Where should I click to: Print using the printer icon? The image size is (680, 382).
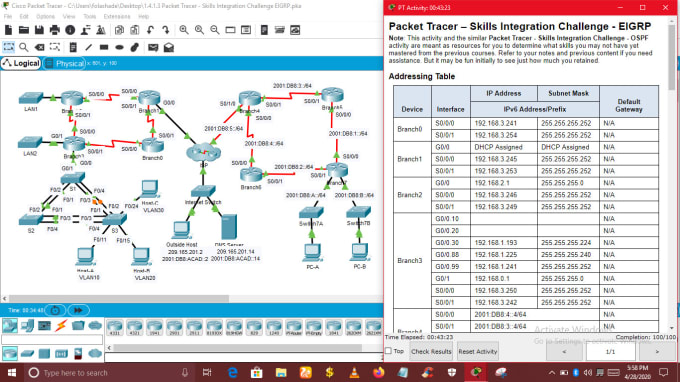[x=55, y=30]
